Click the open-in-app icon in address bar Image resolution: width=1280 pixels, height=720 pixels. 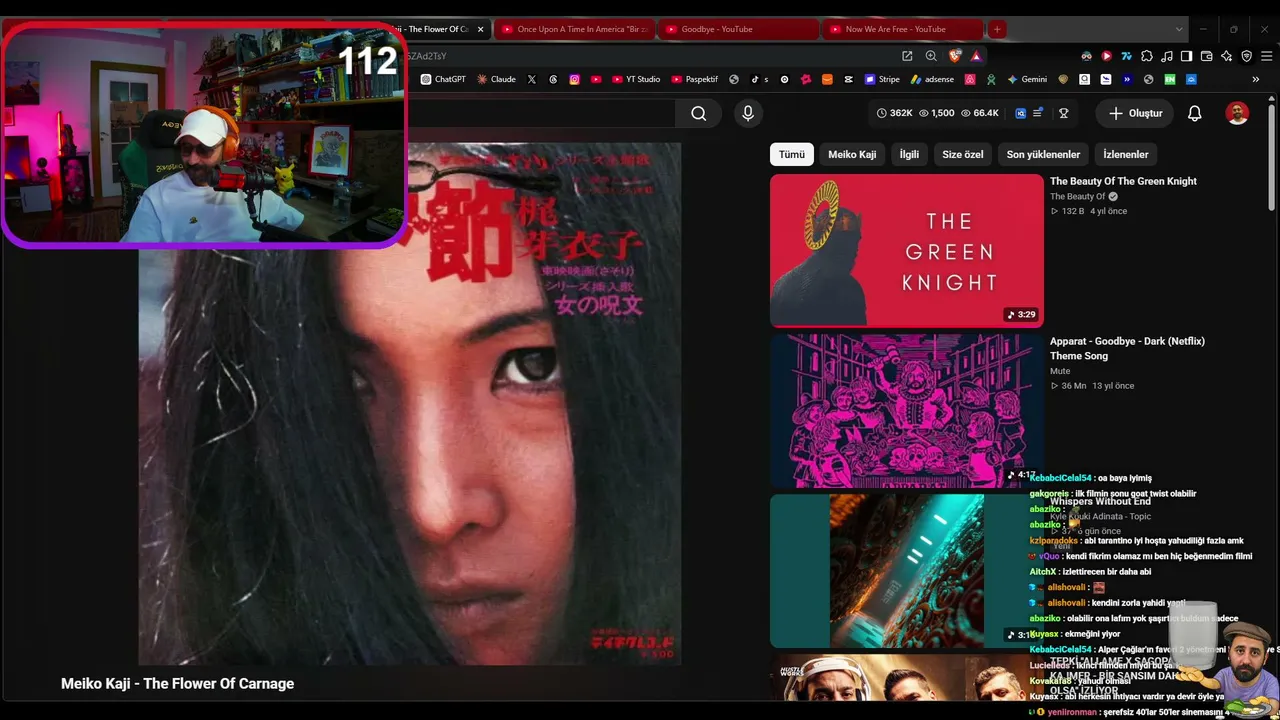tap(907, 56)
